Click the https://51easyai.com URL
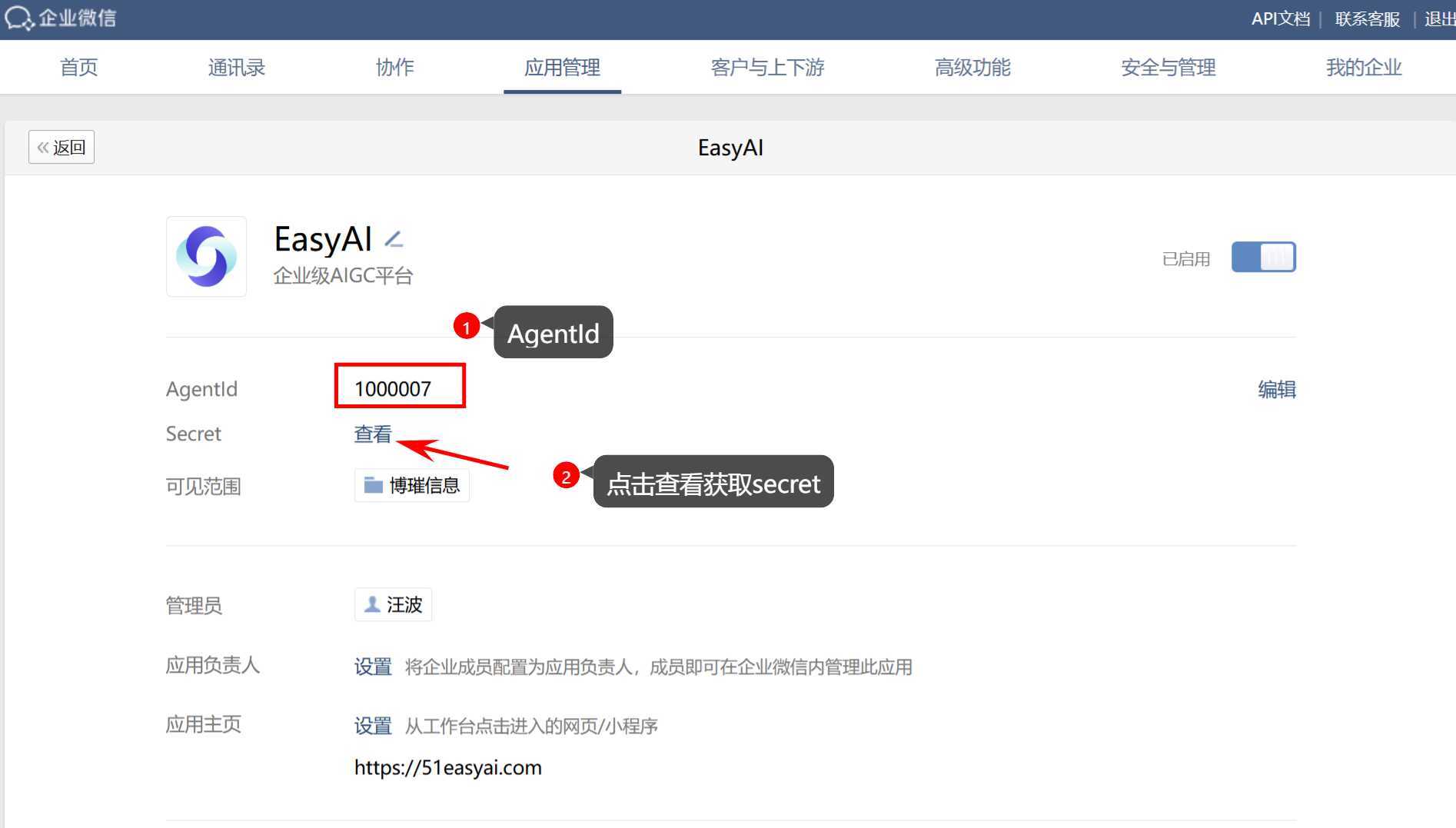Screen dimensions: 1456x828 pyautogui.click(x=448, y=767)
